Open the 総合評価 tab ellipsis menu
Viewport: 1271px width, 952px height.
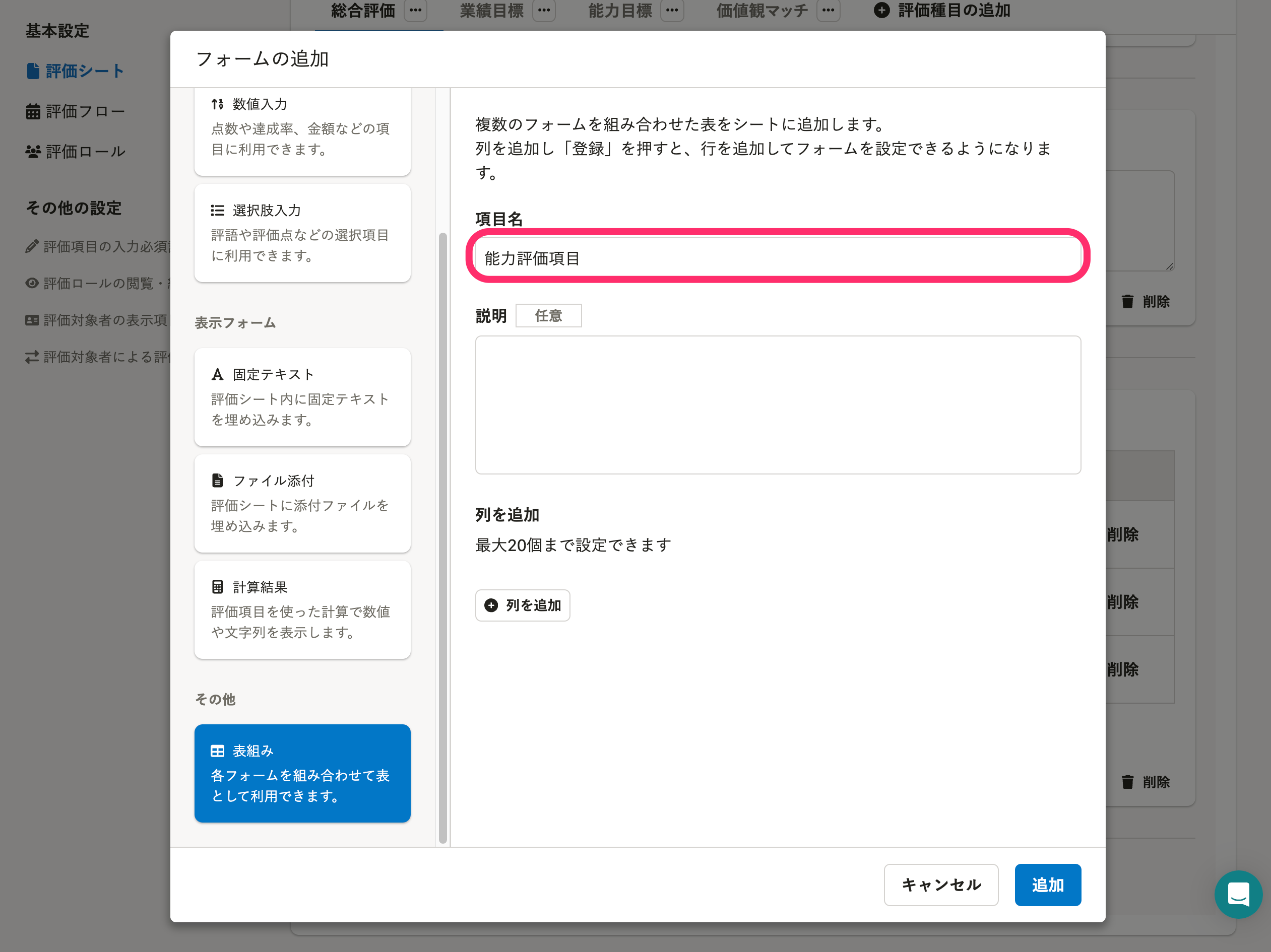coord(415,11)
